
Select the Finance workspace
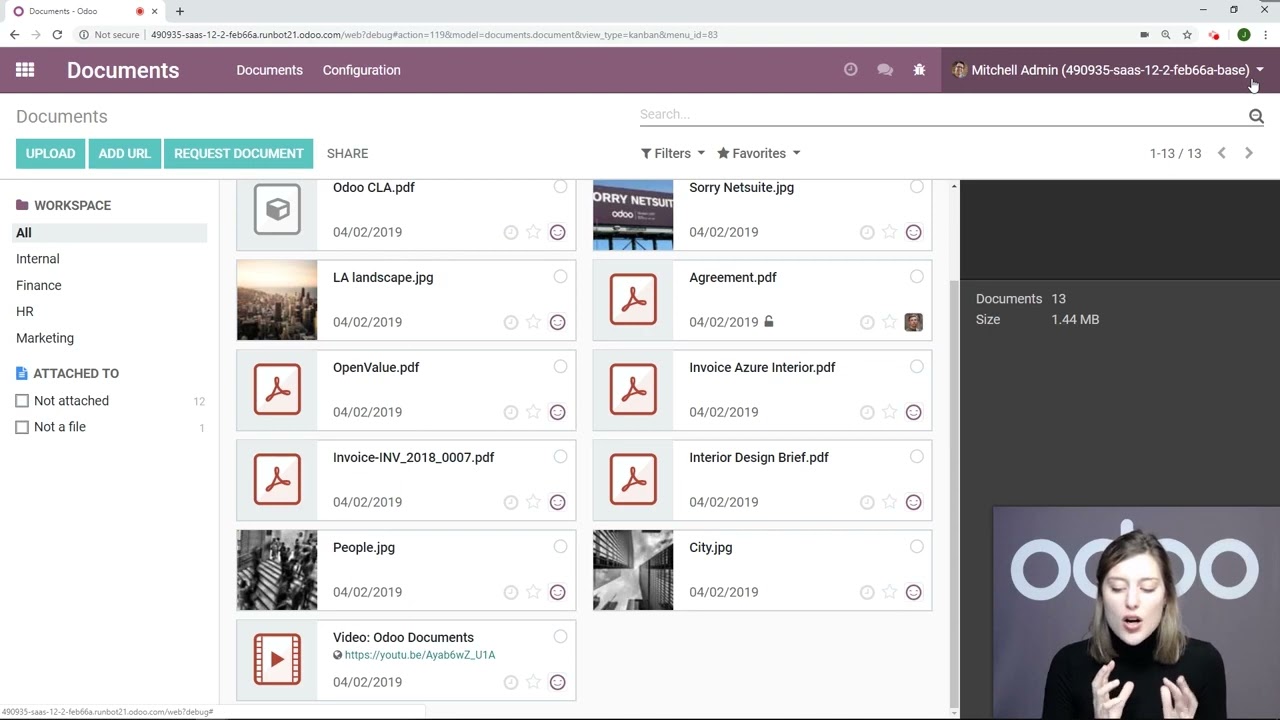coord(39,285)
